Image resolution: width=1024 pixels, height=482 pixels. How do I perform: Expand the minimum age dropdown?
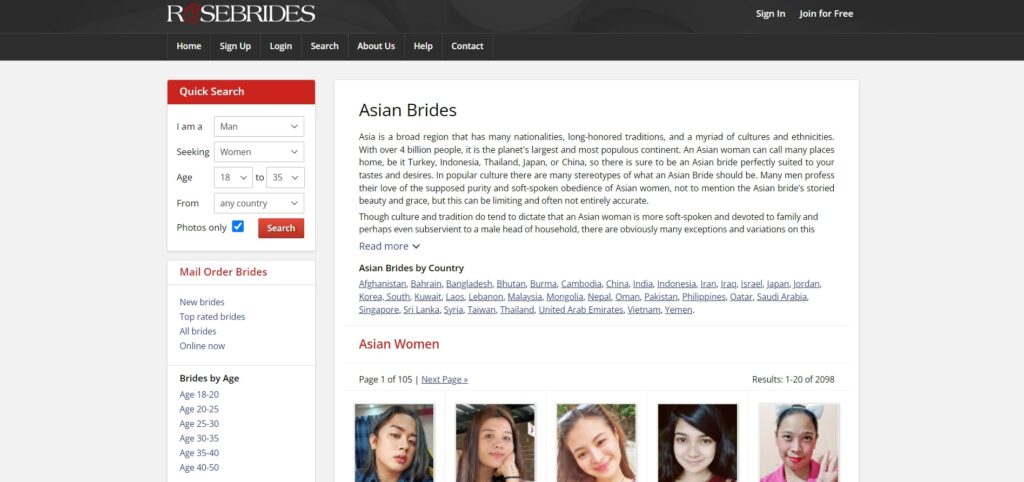232,178
